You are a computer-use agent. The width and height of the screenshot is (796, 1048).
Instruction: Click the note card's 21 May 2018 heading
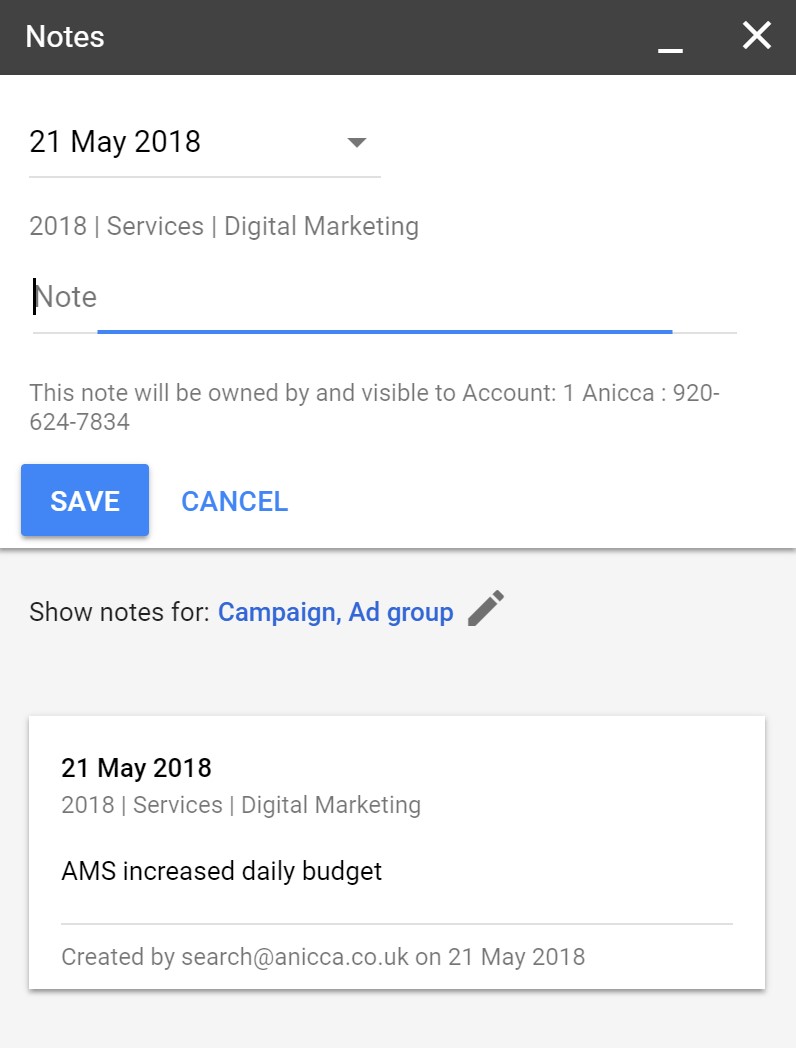click(x=136, y=768)
